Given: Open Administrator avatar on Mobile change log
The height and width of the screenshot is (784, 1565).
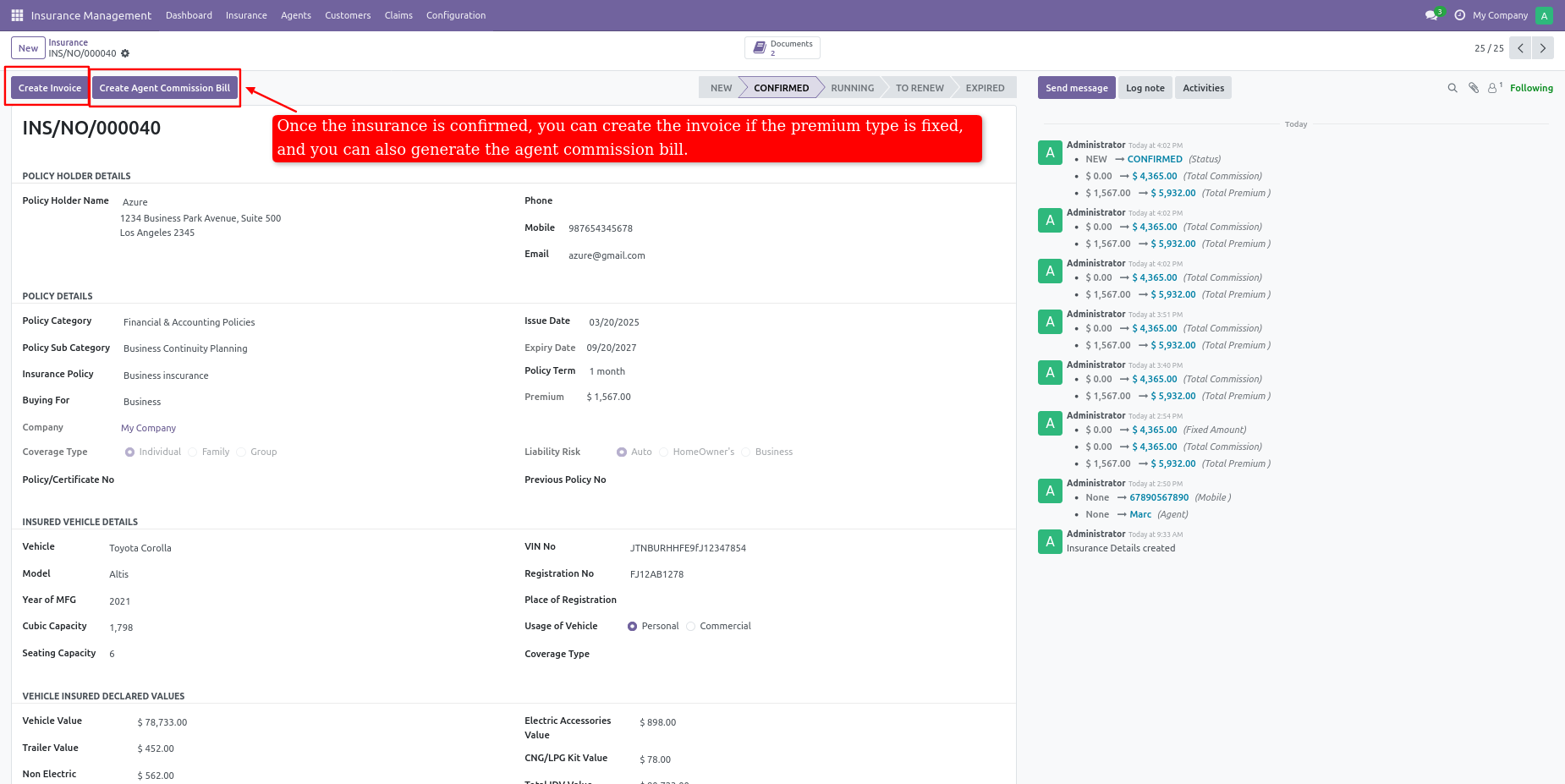Looking at the screenshot, I should click(x=1050, y=491).
